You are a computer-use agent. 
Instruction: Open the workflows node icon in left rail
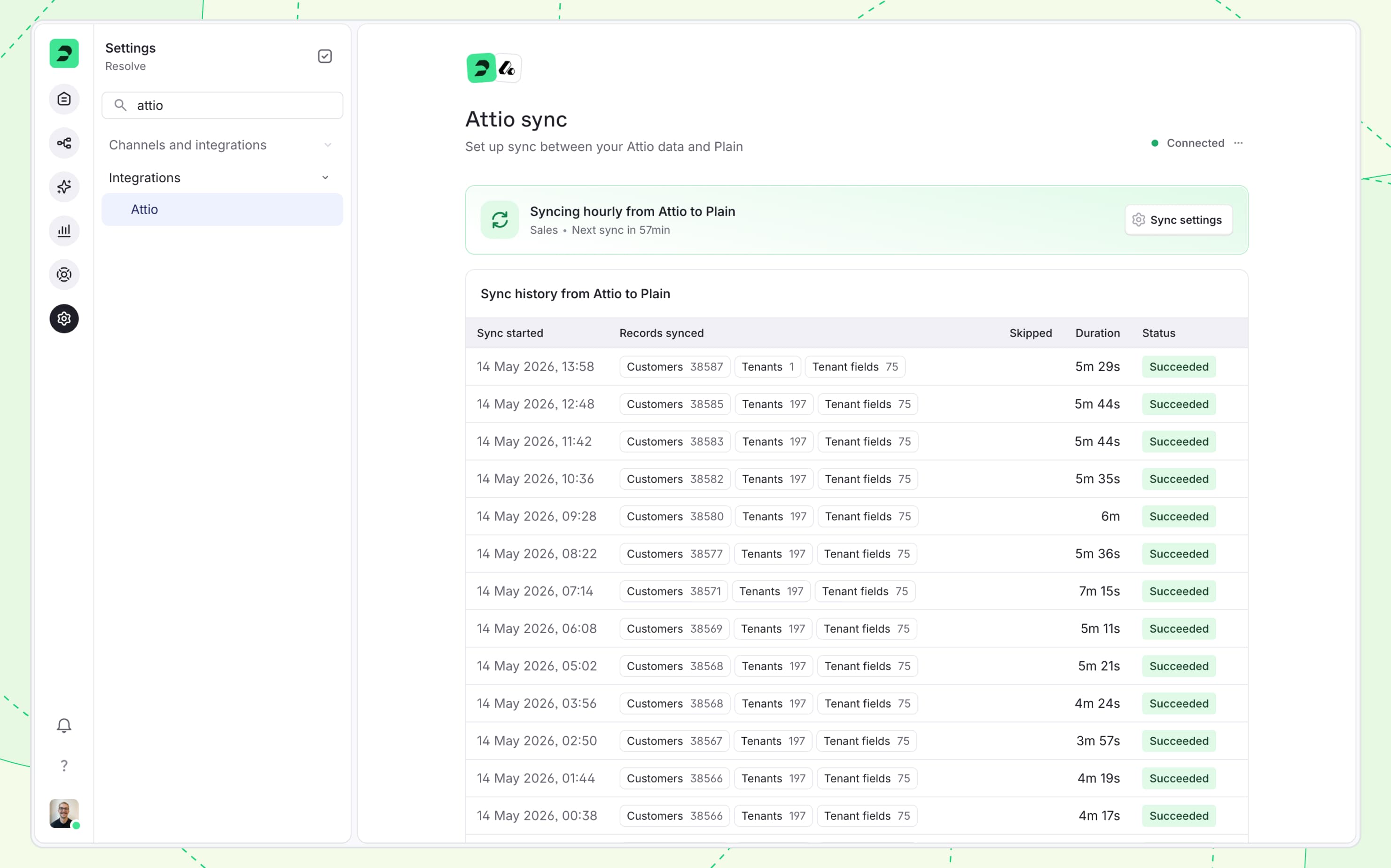pyautogui.click(x=64, y=143)
